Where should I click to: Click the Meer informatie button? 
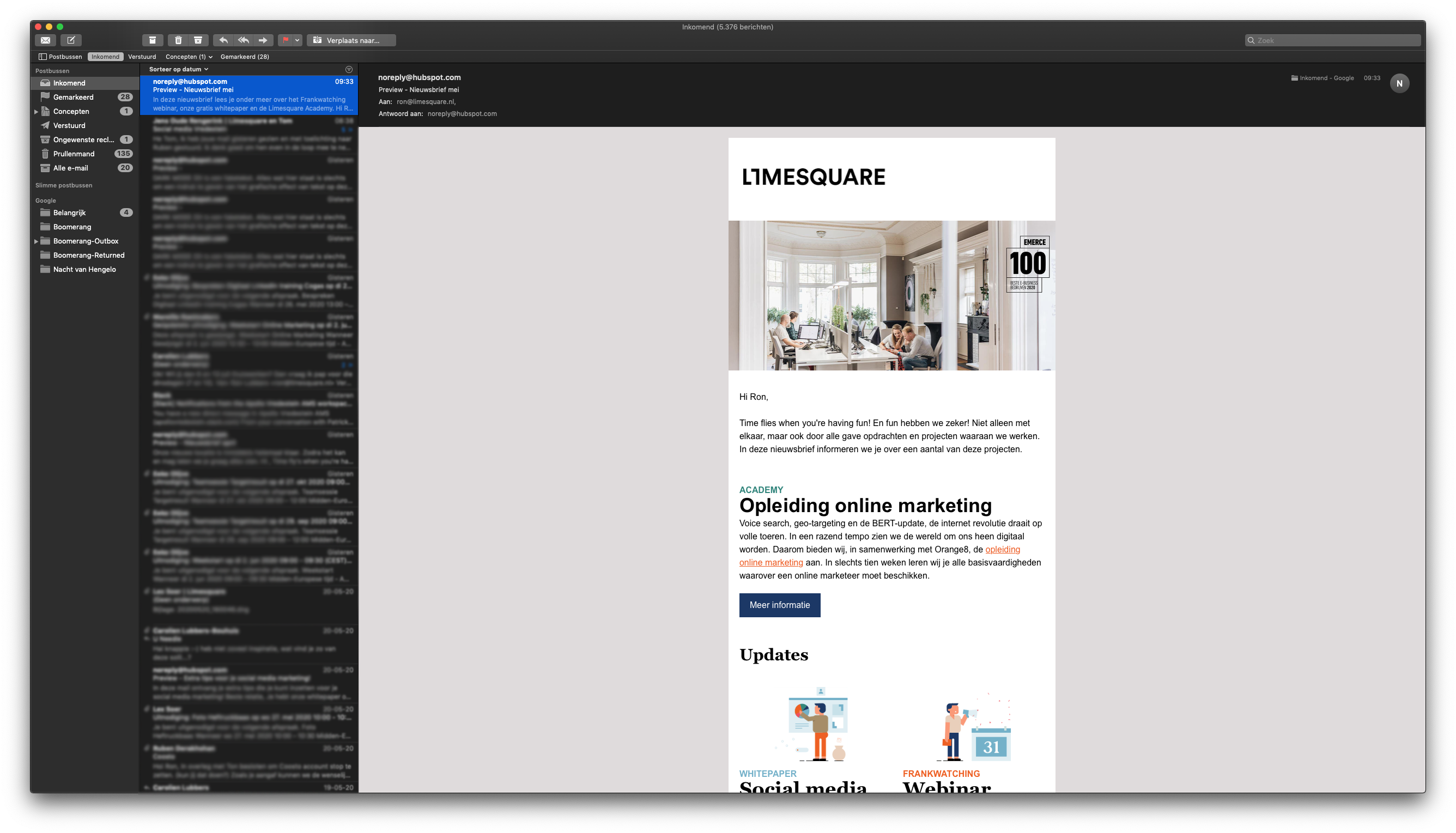779,605
